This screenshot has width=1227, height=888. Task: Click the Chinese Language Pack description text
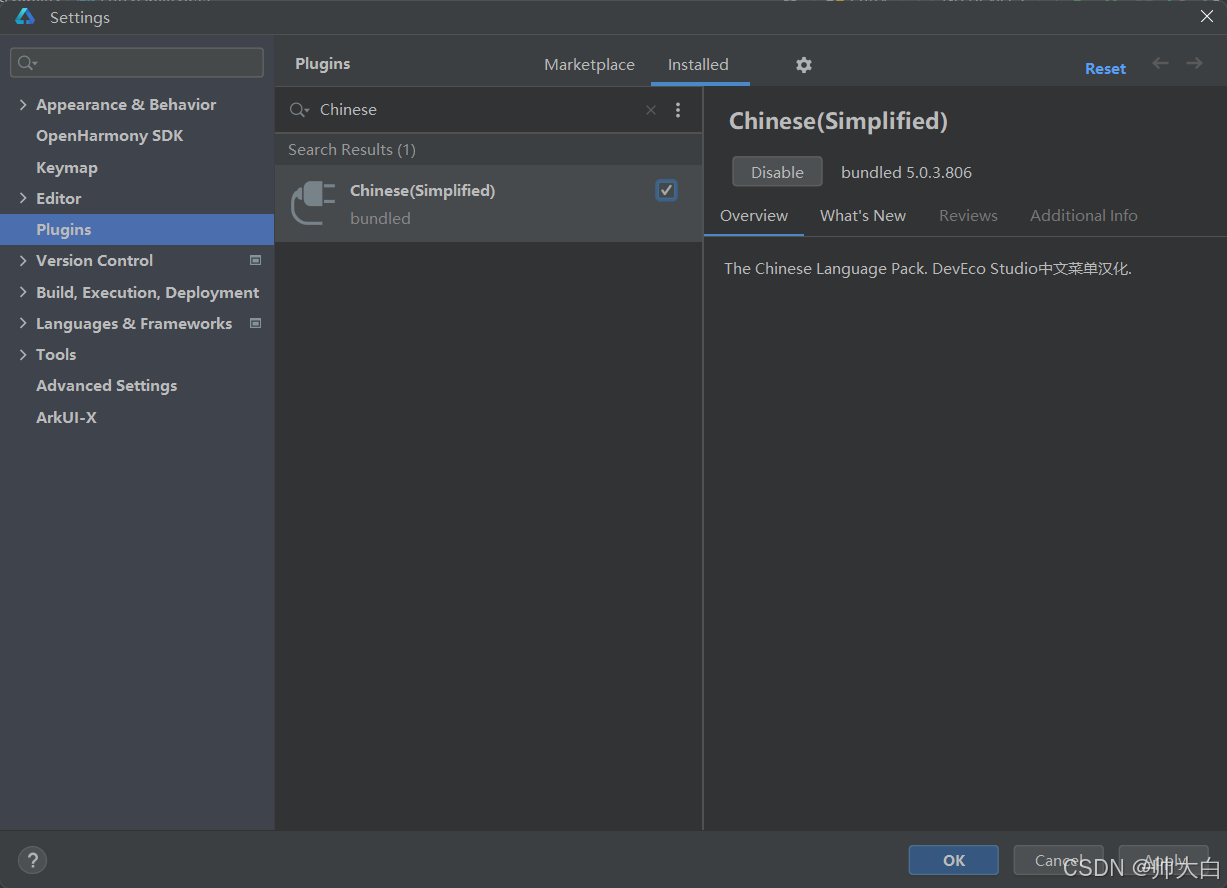(928, 269)
